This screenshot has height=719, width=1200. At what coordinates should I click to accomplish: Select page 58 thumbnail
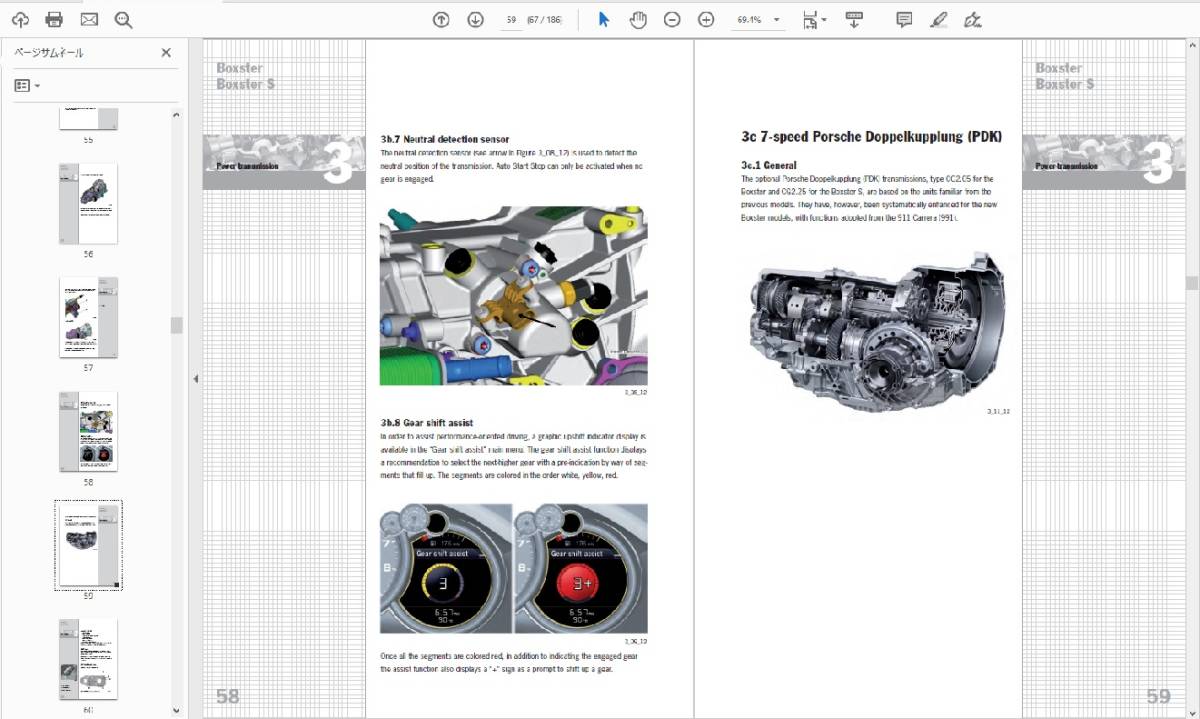click(88, 431)
